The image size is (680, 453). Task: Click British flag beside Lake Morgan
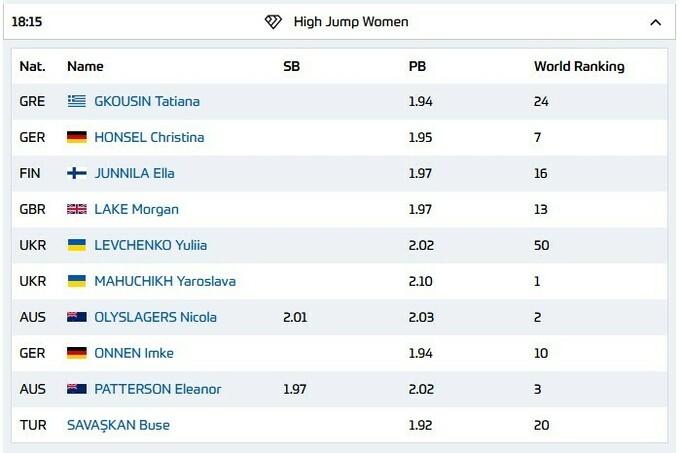pyautogui.click(x=77, y=209)
